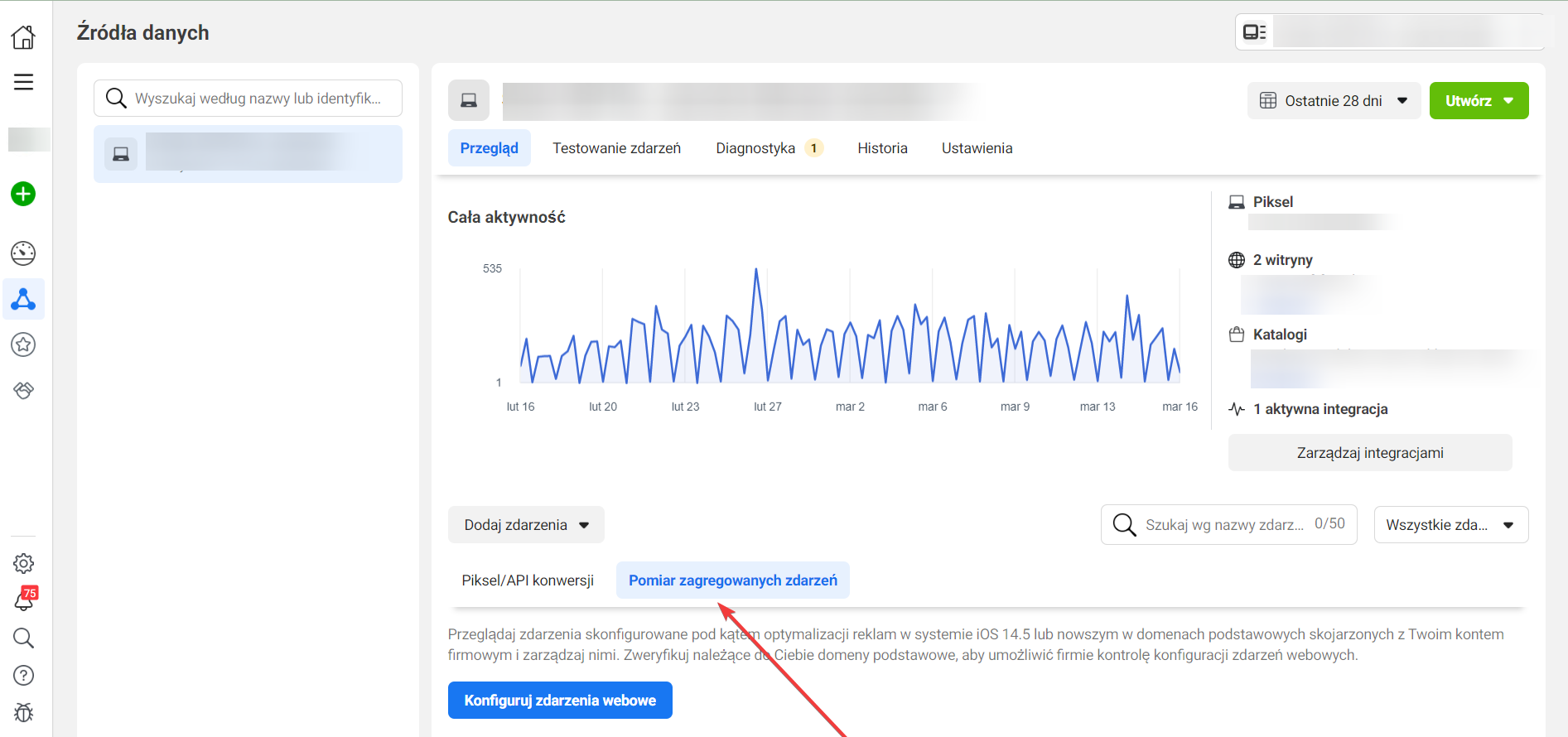
Task: Select the data sources triangle icon
Action: tap(23, 299)
